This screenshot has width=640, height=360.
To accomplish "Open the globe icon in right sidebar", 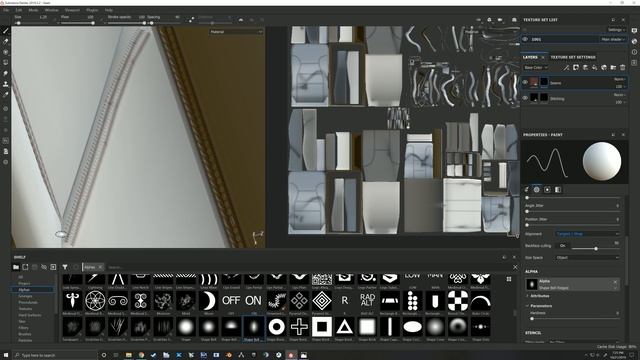I will click(x=634, y=41).
